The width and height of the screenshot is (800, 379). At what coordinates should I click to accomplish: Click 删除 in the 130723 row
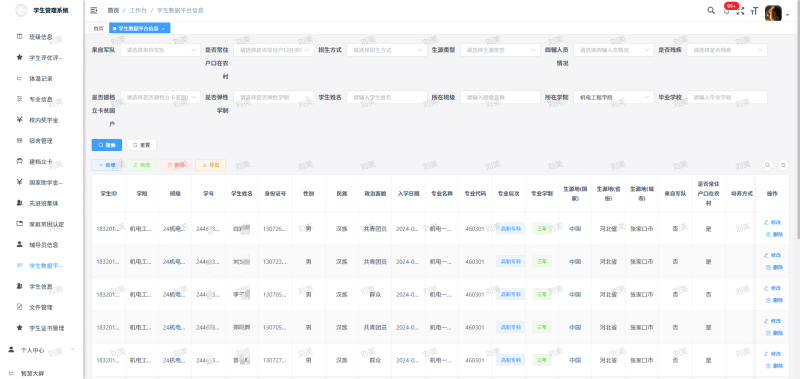[774, 267]
